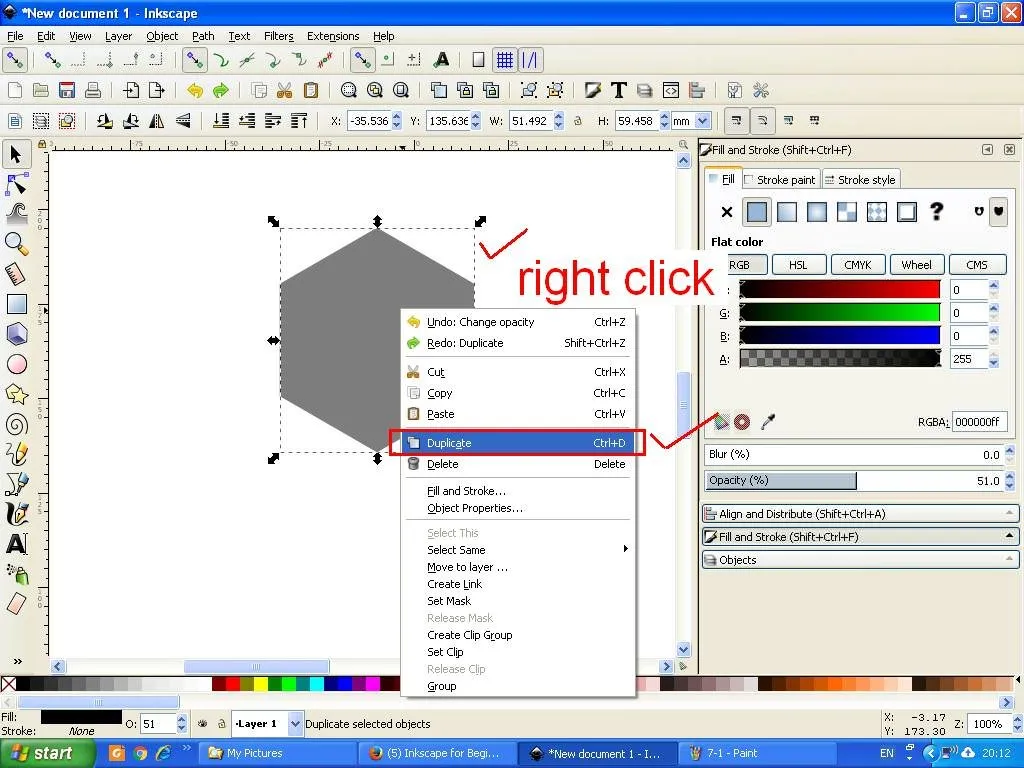
Task: Click the Undo arrow in toolbar
Action: tap(195, 90)
